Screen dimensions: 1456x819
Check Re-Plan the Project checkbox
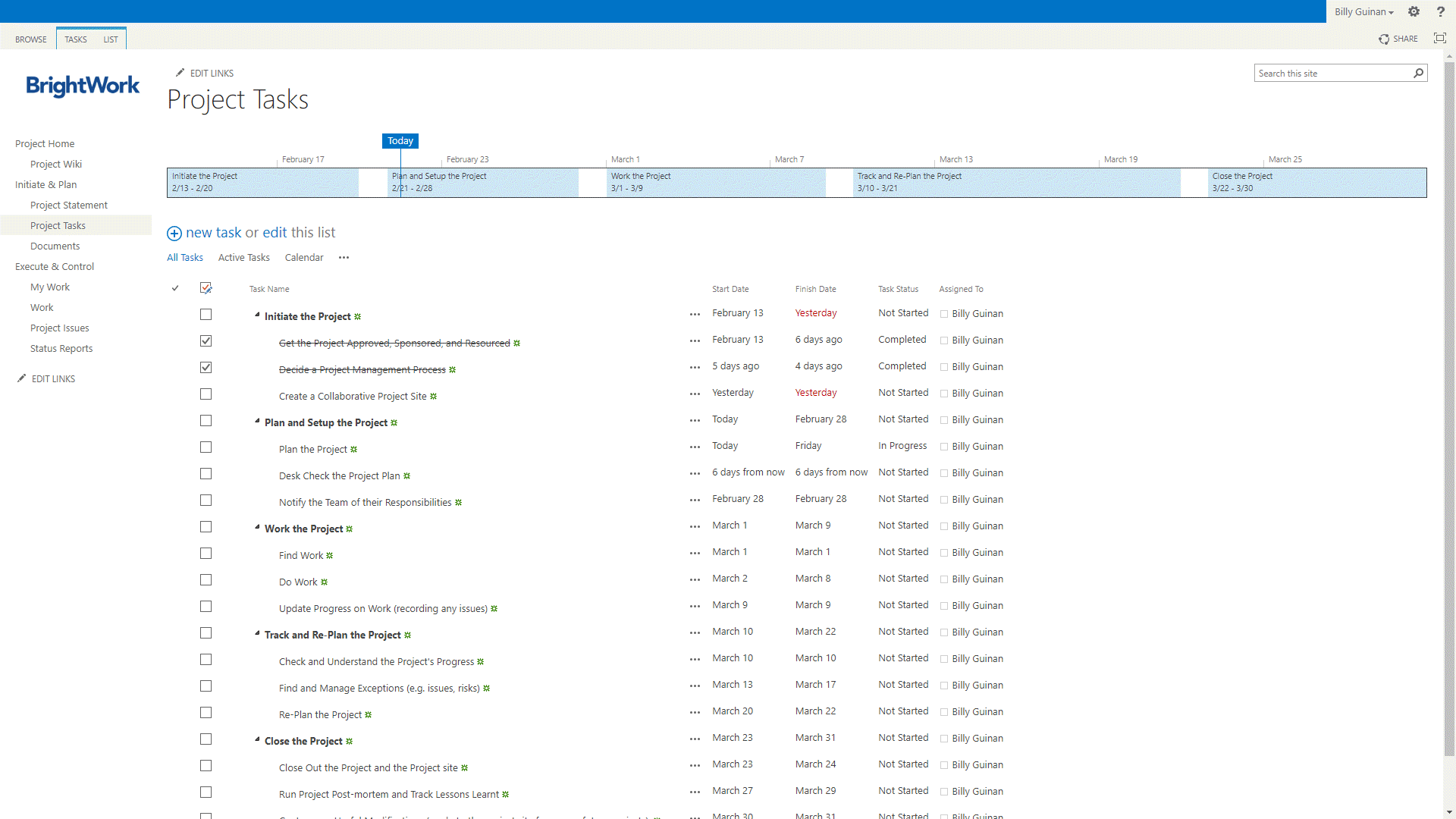pos(206,712)
